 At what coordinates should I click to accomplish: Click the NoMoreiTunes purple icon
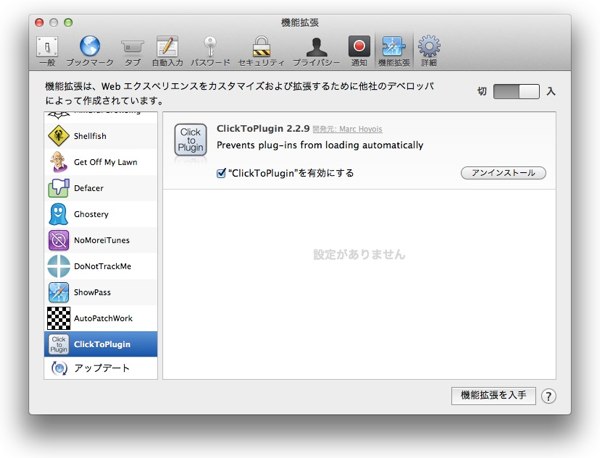point(59,240)
